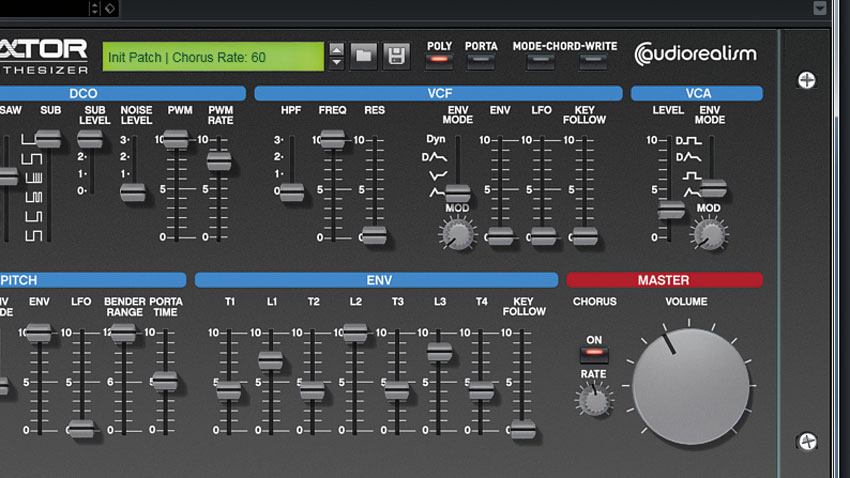This screenshot has width=850, height=478.
Task: Click the ENV T1 slider handle
Action: pyautogui.click(x=229, y=390)
